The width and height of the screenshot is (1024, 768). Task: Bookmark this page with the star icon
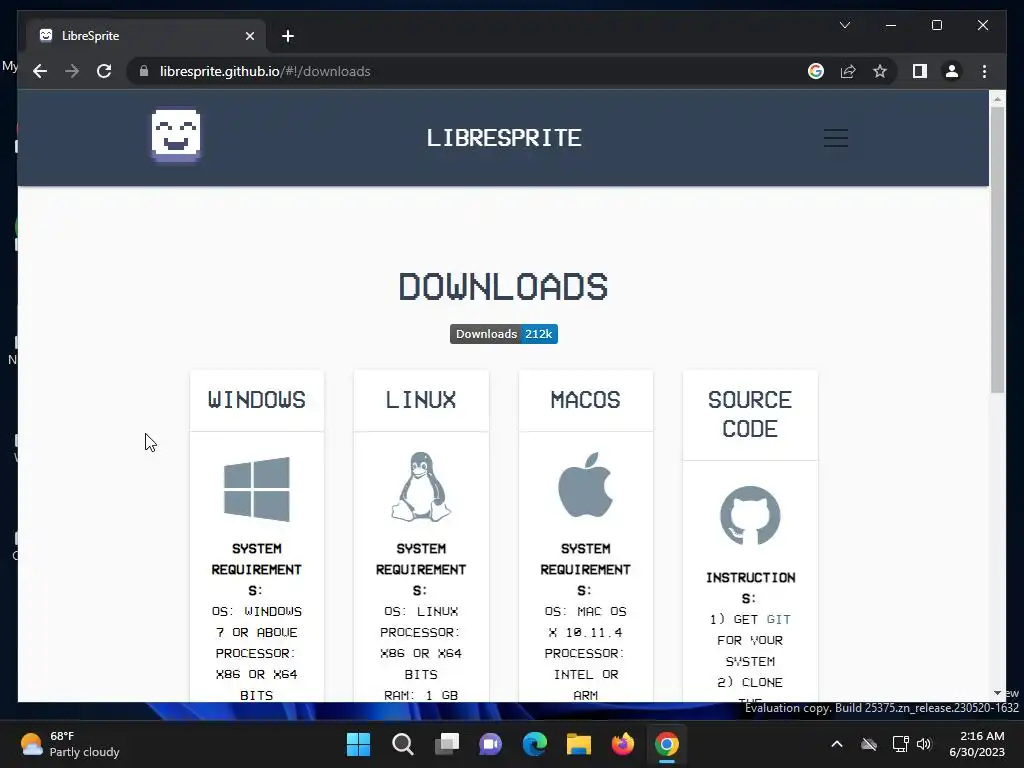[x=880, y=71]
